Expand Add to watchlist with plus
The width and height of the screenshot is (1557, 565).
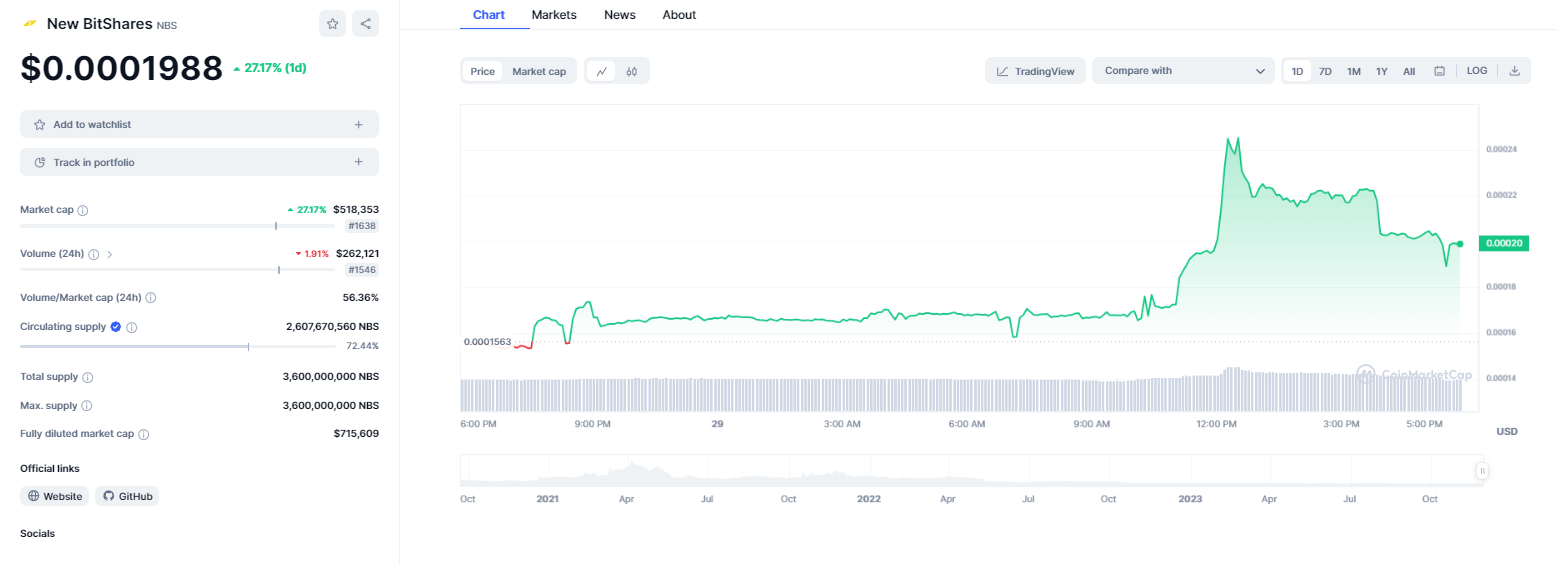[358, 125]
